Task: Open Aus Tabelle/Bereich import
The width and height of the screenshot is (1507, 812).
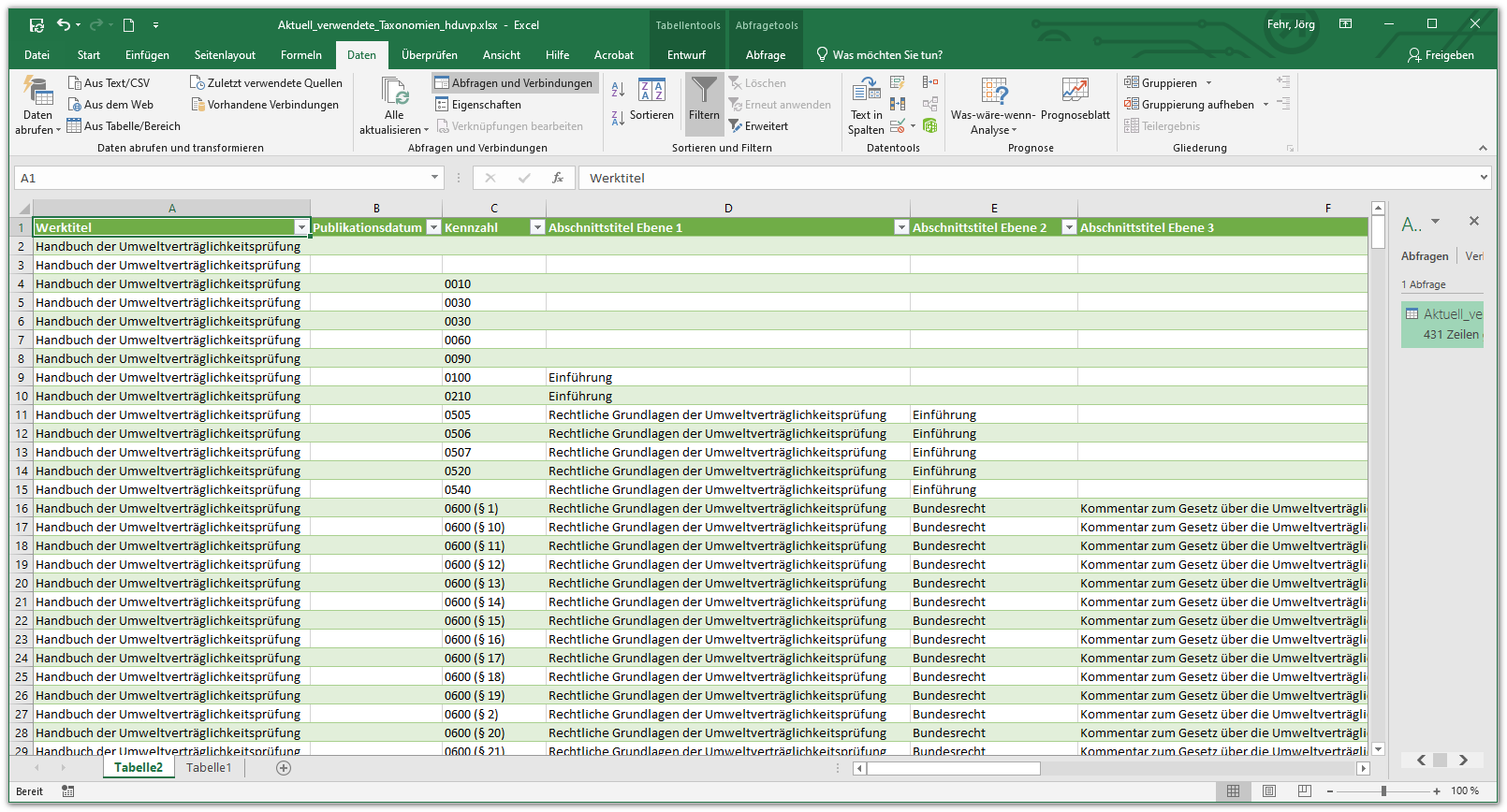Action: [124, 126]
